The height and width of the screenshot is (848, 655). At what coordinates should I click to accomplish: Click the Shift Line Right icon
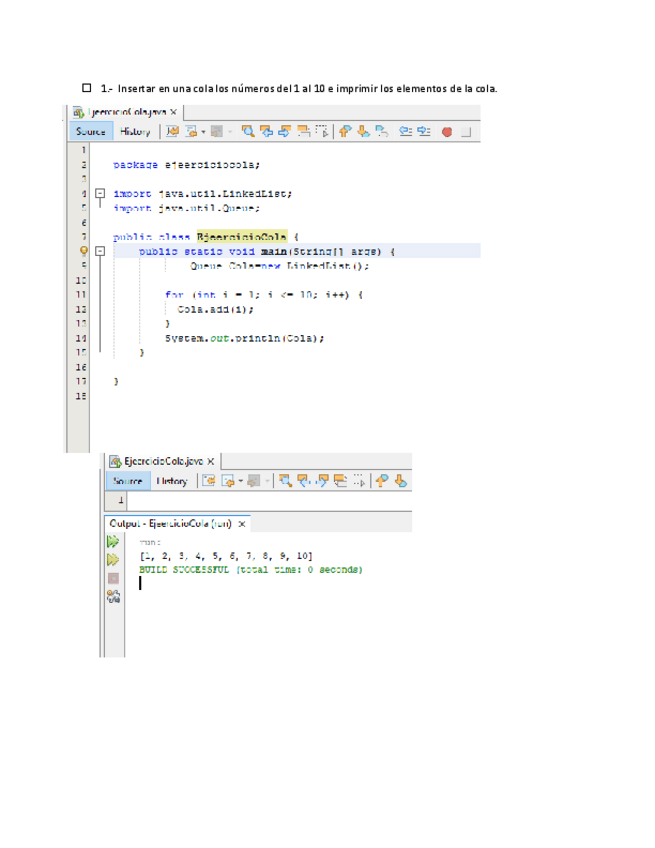tap(424, 131)
